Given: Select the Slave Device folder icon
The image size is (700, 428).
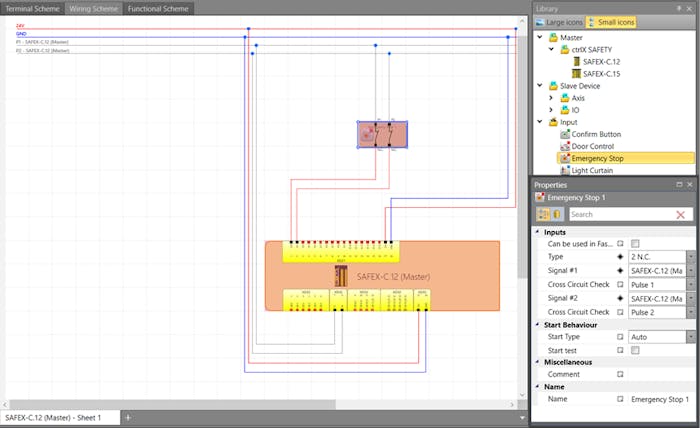Looking at the screenshot, I should [x=554, y=86].
